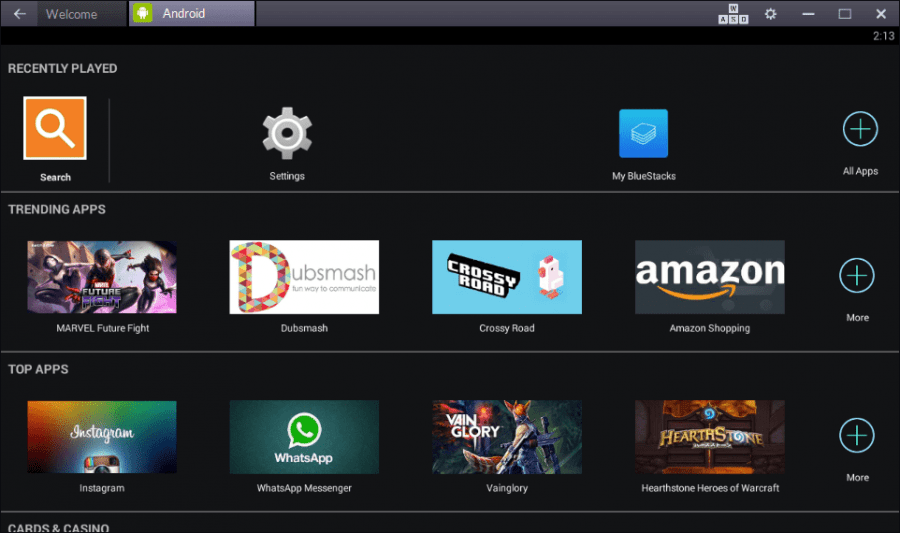Open the Instagram app thumbnail
900x533 pixels.
[102, 437]
